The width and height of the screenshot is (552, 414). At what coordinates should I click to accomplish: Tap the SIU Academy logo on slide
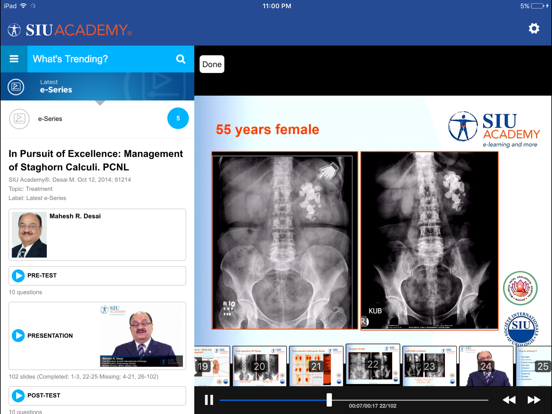click(494, 129)
